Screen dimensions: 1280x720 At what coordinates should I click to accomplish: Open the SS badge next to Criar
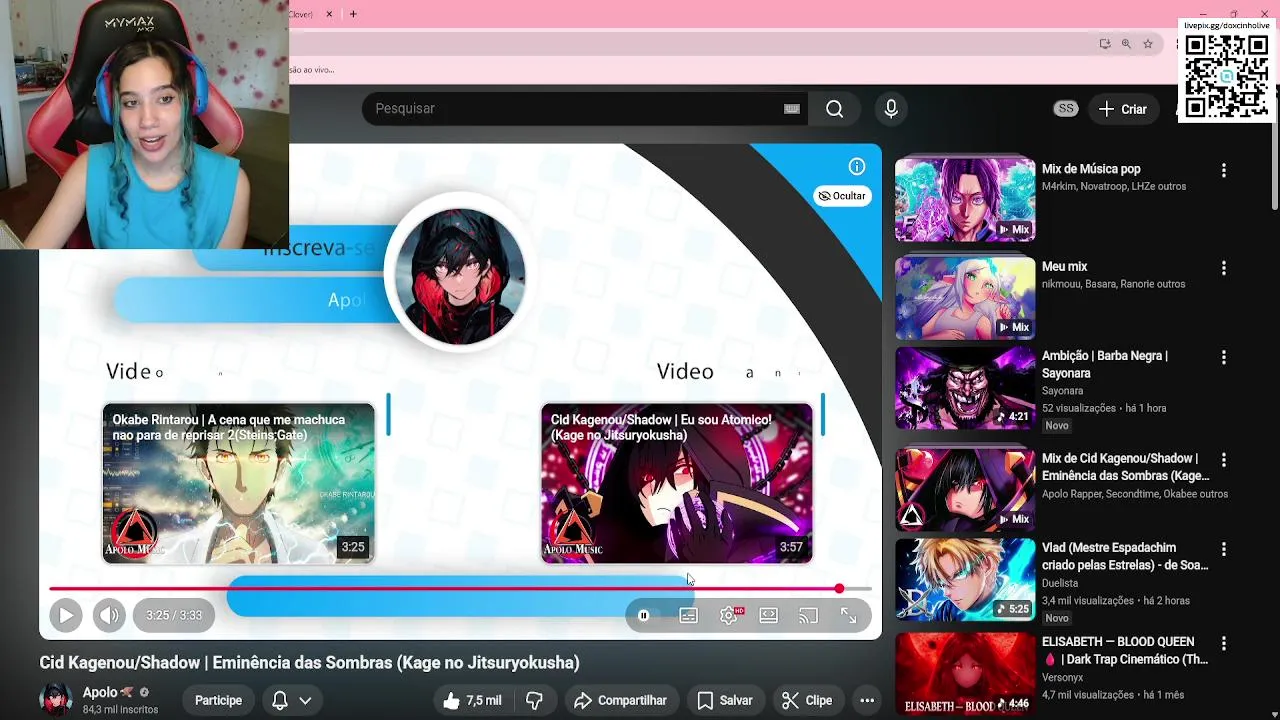pyautogui.click(x=1066, y=109)
